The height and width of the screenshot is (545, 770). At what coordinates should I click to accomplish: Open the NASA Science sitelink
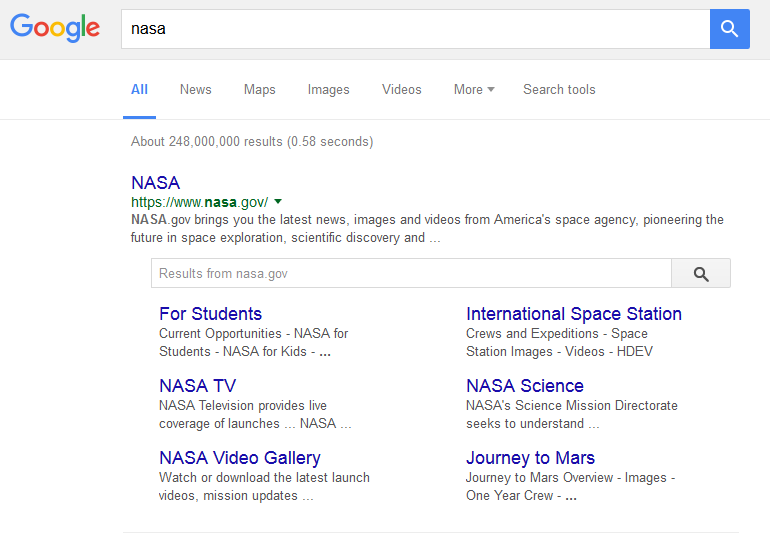524,386
